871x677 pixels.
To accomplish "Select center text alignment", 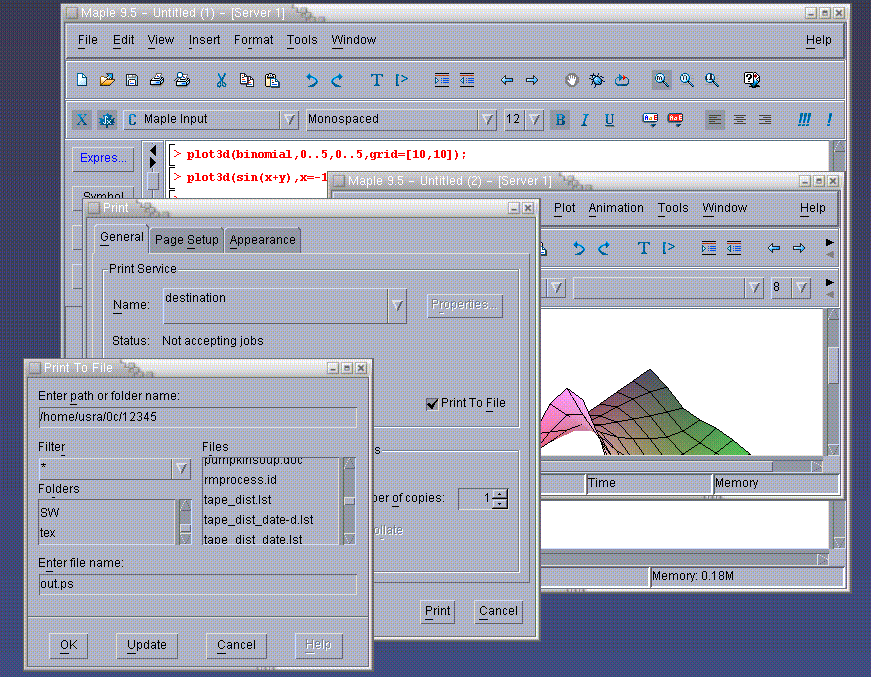I will click(x=739, y=119).
